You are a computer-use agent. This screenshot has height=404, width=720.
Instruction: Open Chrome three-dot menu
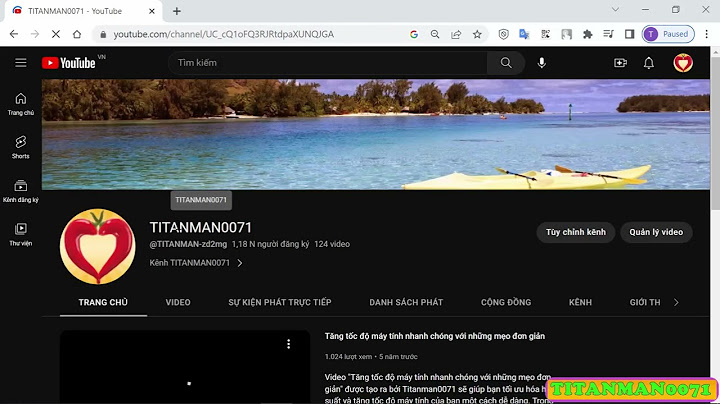coord(707,34)
